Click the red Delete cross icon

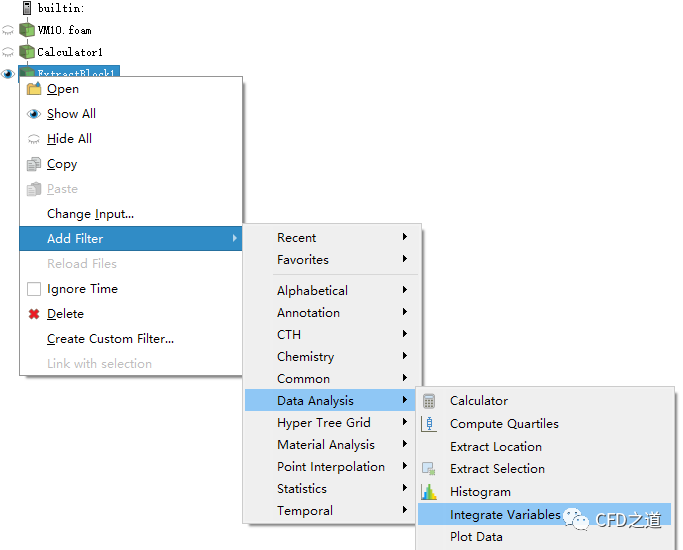pos(34,314)
